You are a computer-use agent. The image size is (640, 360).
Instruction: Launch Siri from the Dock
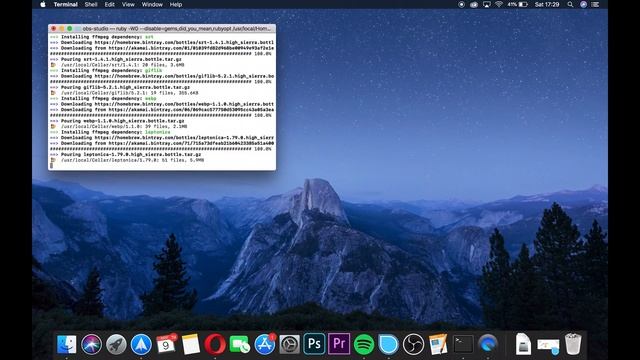pos(91,344)
